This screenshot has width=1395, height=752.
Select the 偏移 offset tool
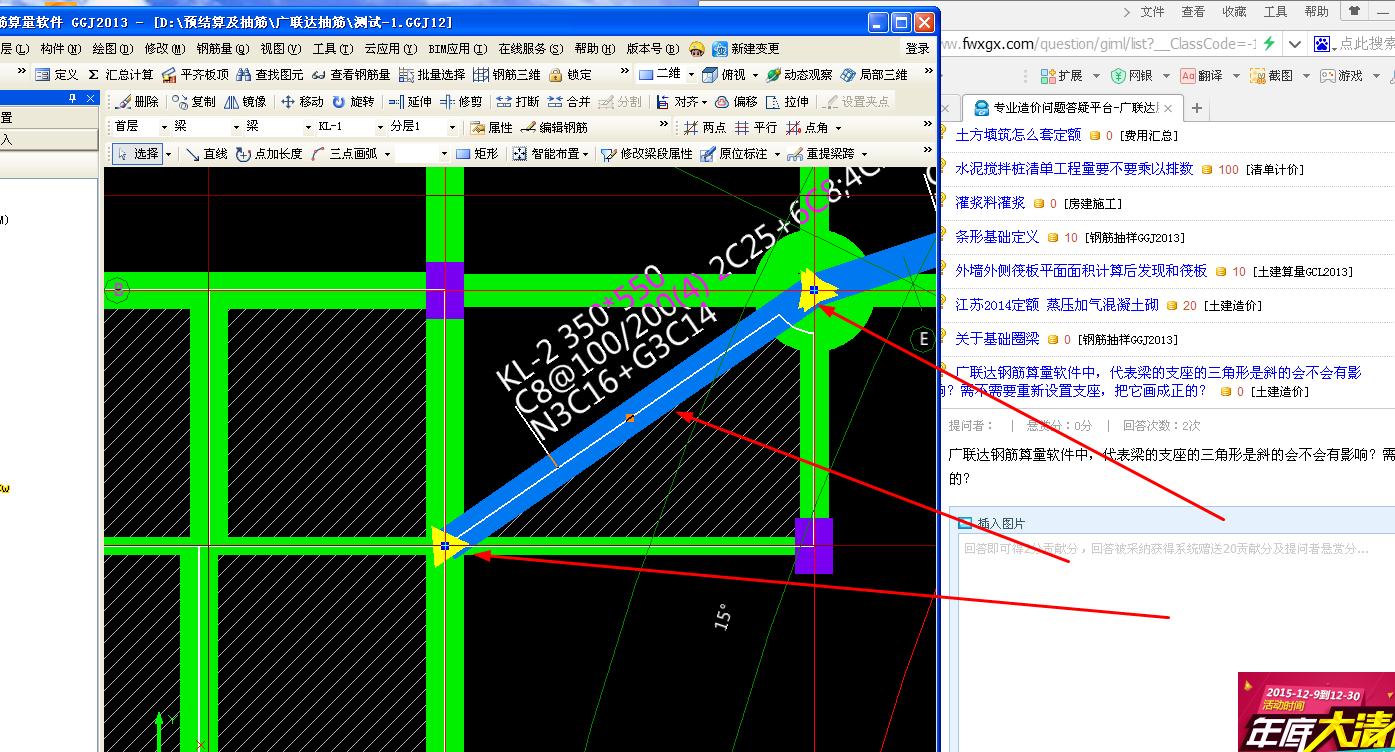[736, 102]
